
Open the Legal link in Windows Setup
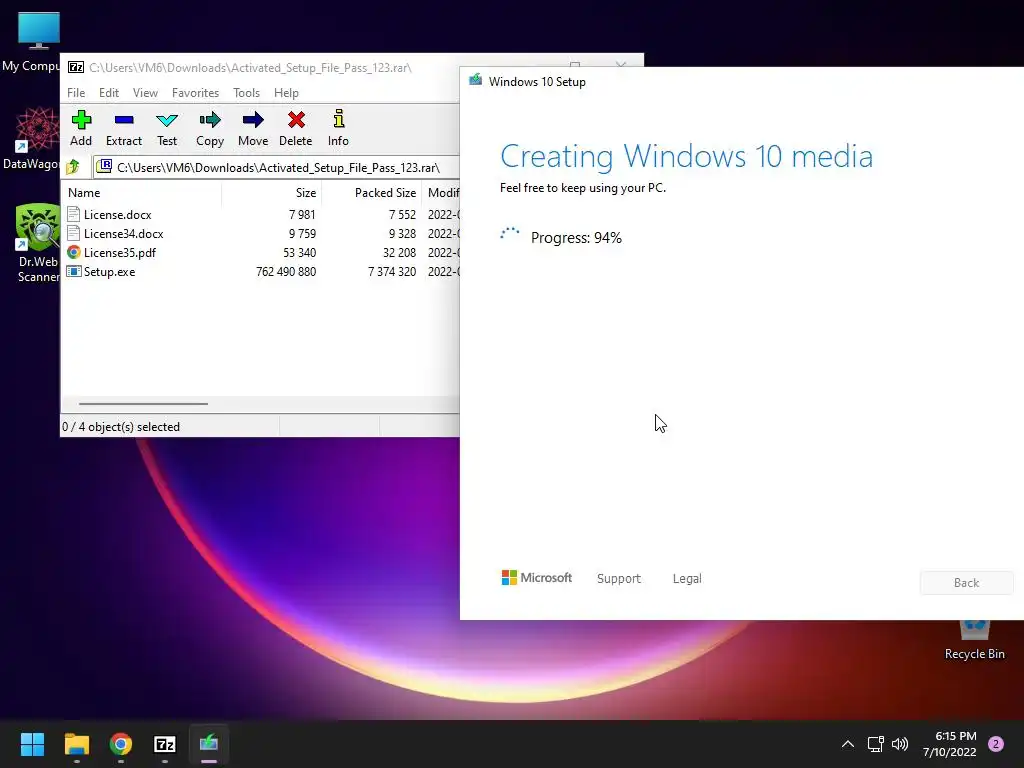[687, 579]
